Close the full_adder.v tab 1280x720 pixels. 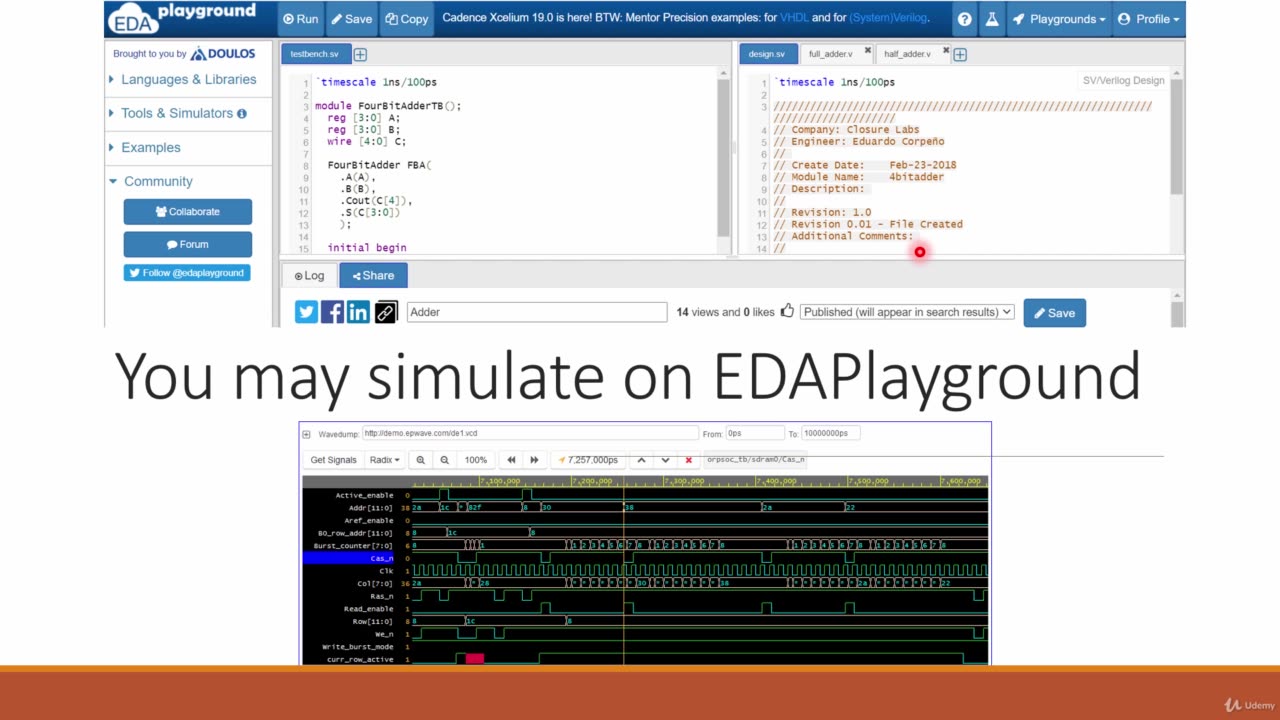click(x=867, y=51)
